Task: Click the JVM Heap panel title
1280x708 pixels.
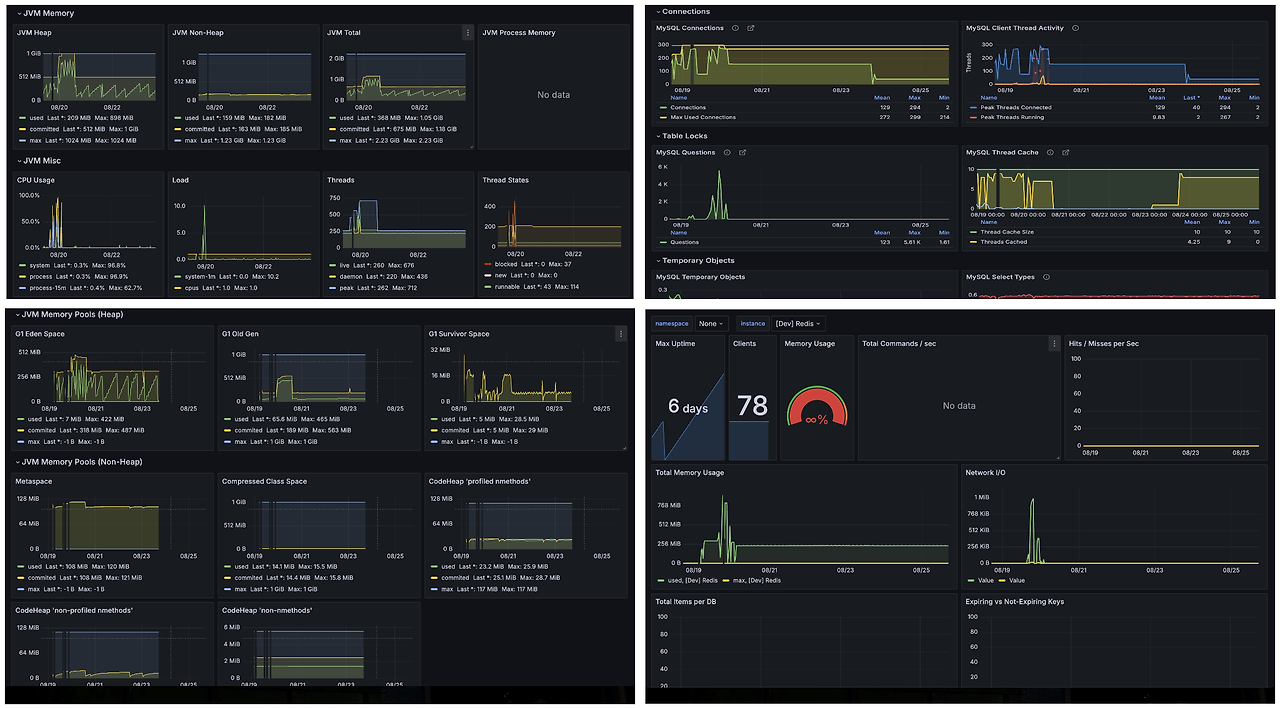Action: click(x=34, y=32)
